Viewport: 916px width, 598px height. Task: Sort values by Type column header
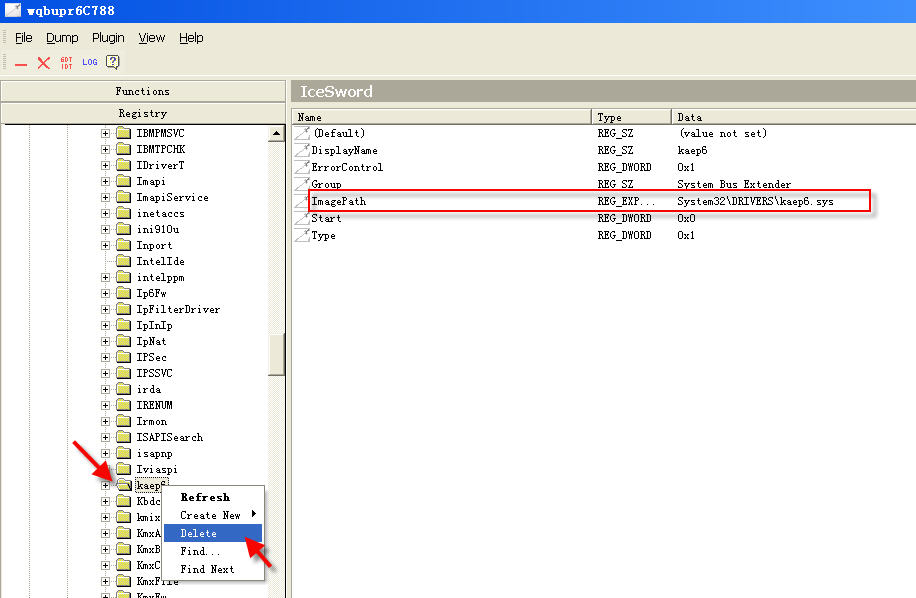[632, 117]
